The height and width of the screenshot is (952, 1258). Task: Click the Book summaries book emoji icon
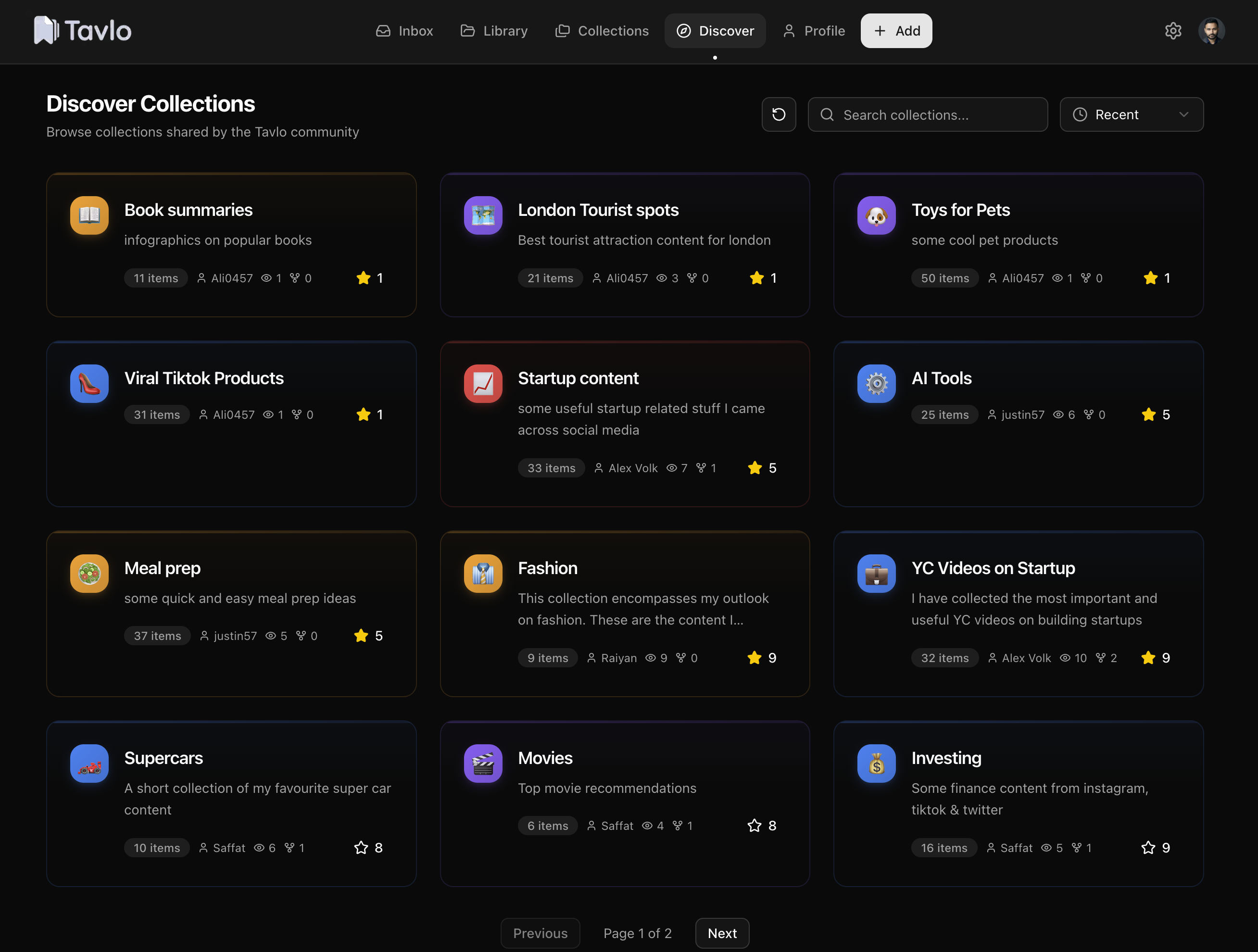pyautogui.click(x=89, y=215)
